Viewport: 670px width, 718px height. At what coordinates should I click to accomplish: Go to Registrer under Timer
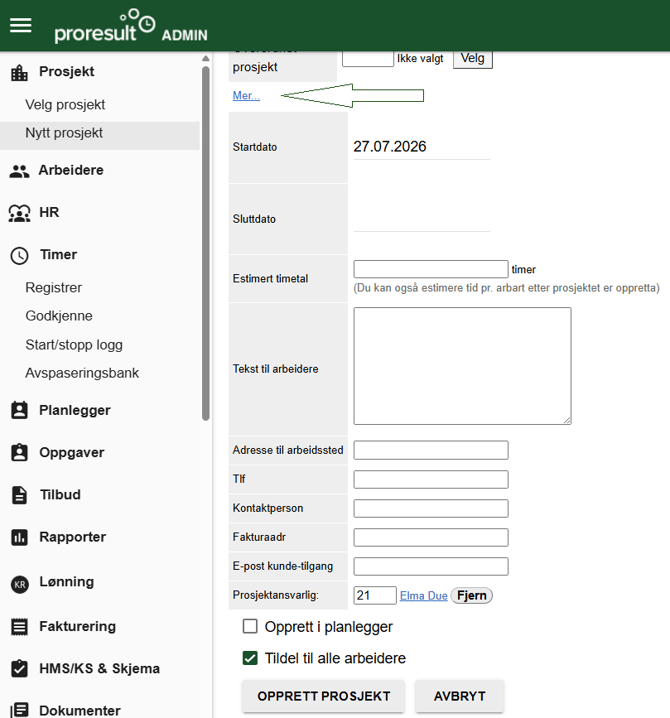(54, 288)
